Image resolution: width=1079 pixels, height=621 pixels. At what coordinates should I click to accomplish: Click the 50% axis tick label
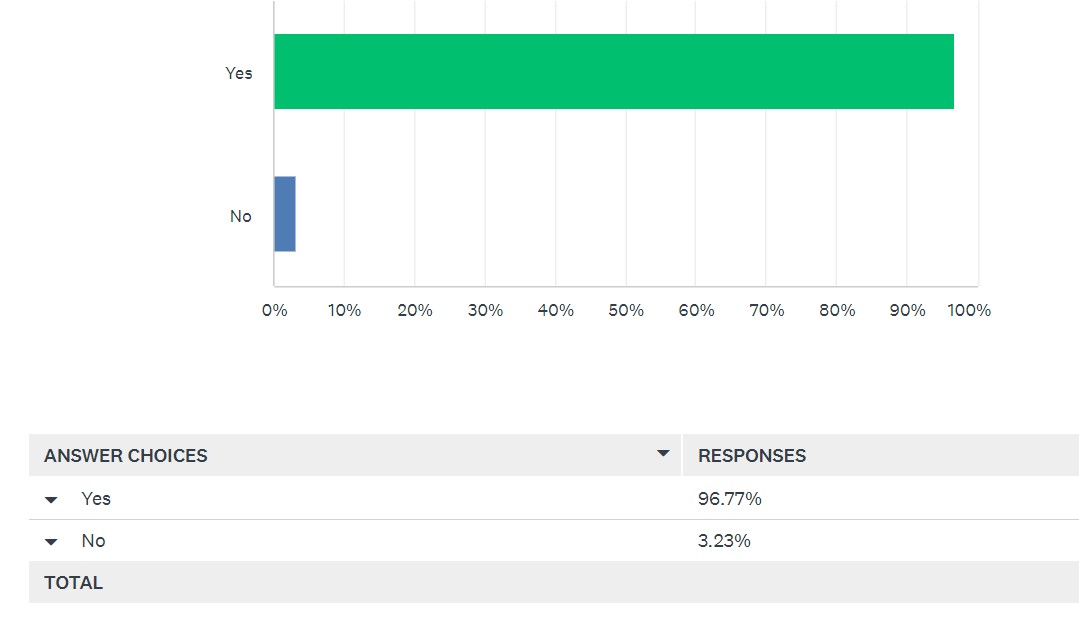pyautogui.click(x=626, y=310)
